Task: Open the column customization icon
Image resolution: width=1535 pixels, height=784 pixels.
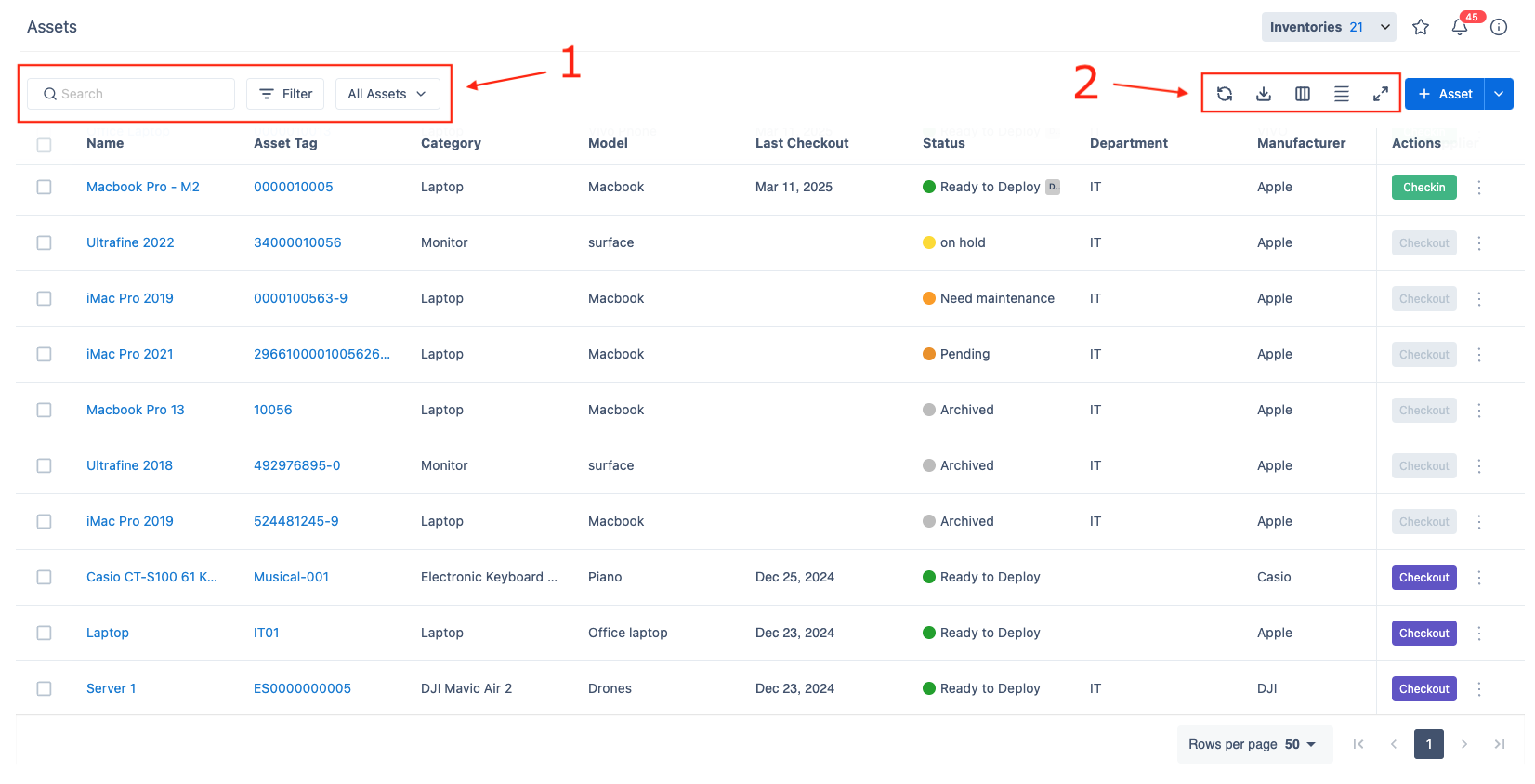Action: point(1303,94)
